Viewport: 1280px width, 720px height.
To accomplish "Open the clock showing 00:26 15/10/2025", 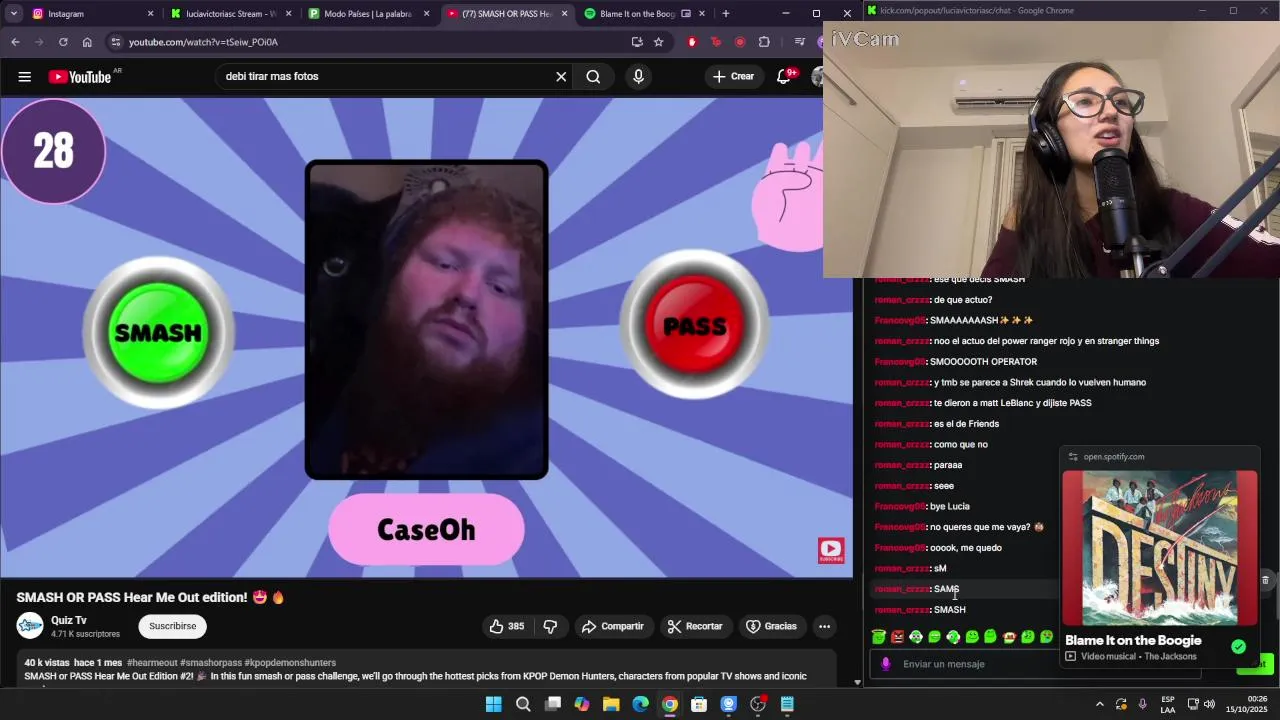I will 1248,705.
